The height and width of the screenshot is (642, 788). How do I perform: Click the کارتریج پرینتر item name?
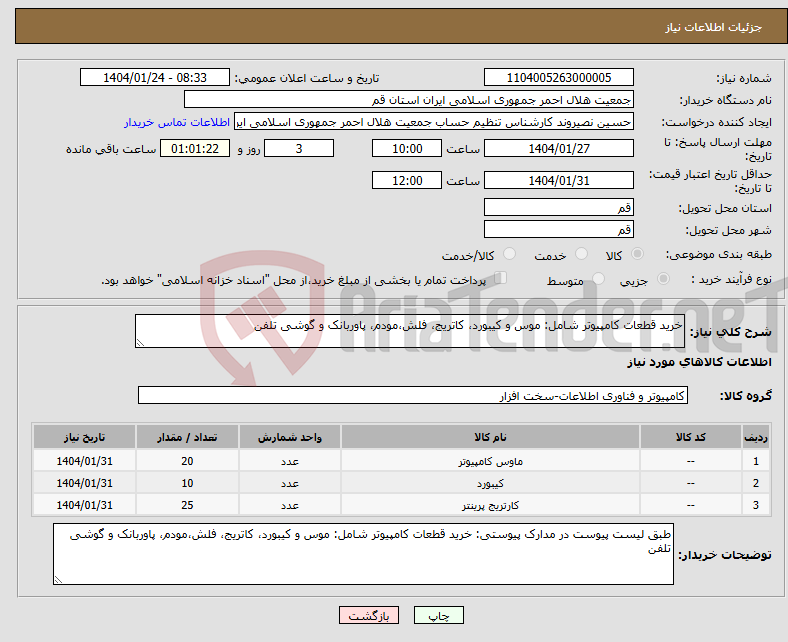coord(490,505)
